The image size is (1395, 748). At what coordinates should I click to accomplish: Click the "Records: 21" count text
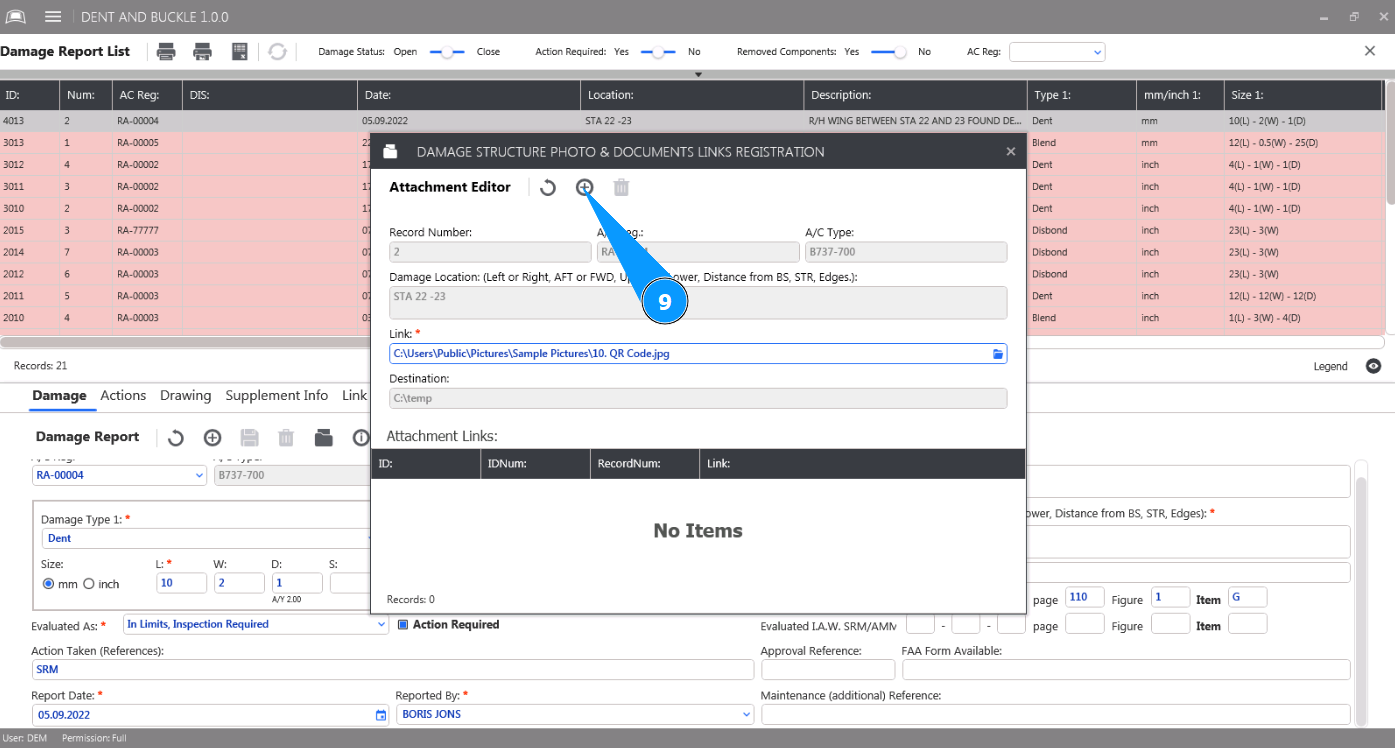pyautogui.click(x=41, y=366)
